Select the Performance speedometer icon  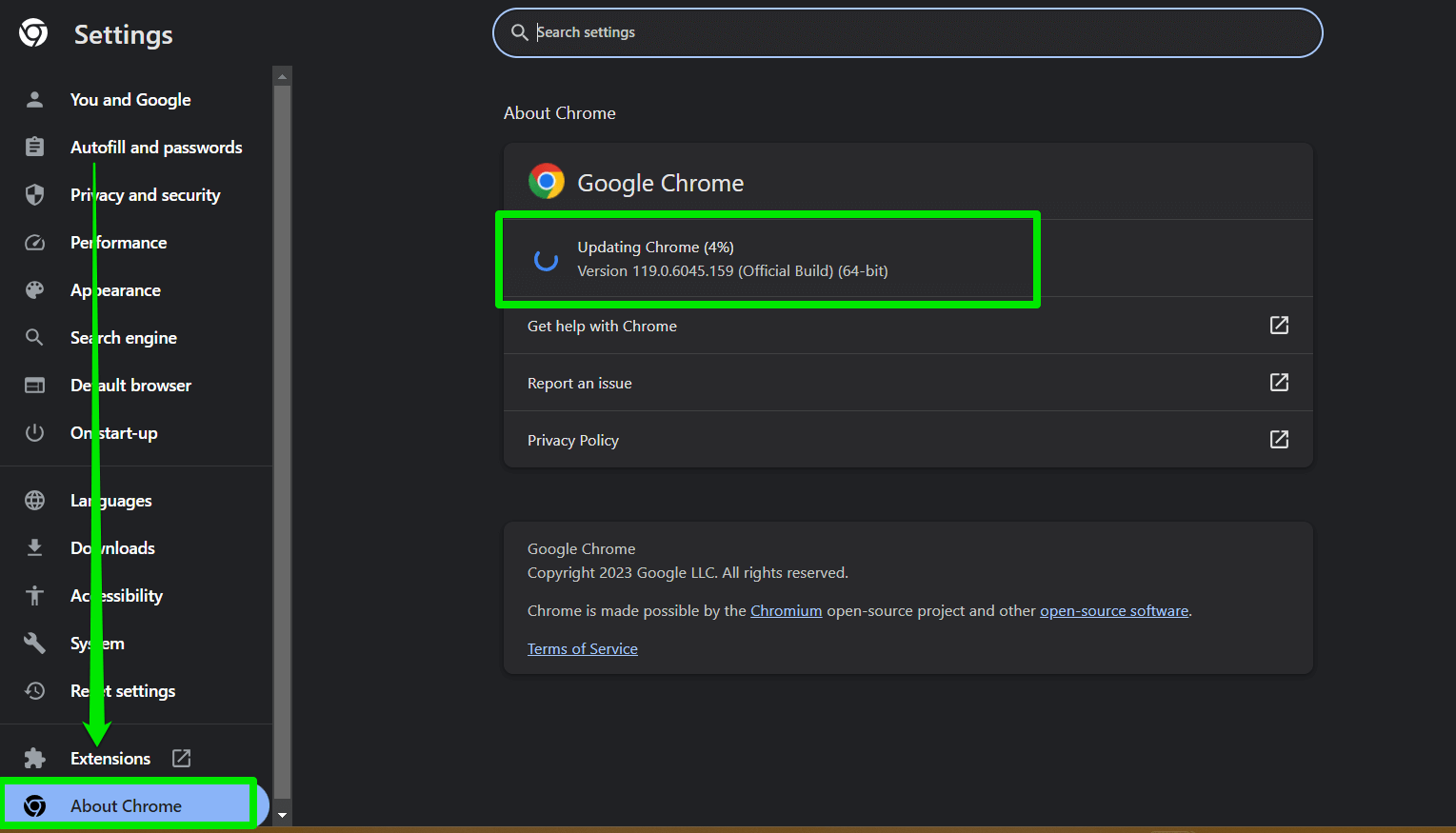tap(34, 242)
